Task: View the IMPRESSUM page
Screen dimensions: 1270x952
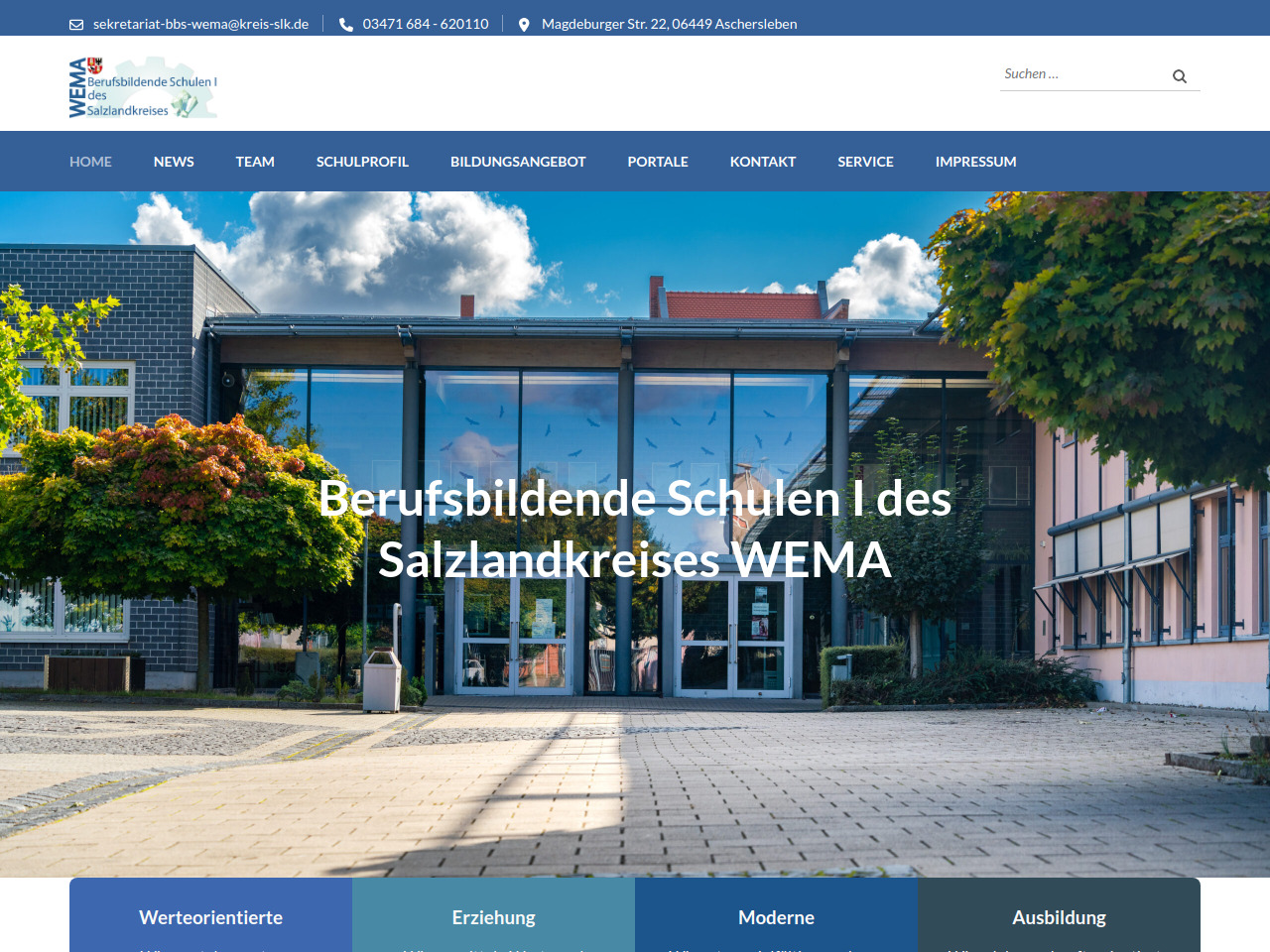Action: [975, 162]
